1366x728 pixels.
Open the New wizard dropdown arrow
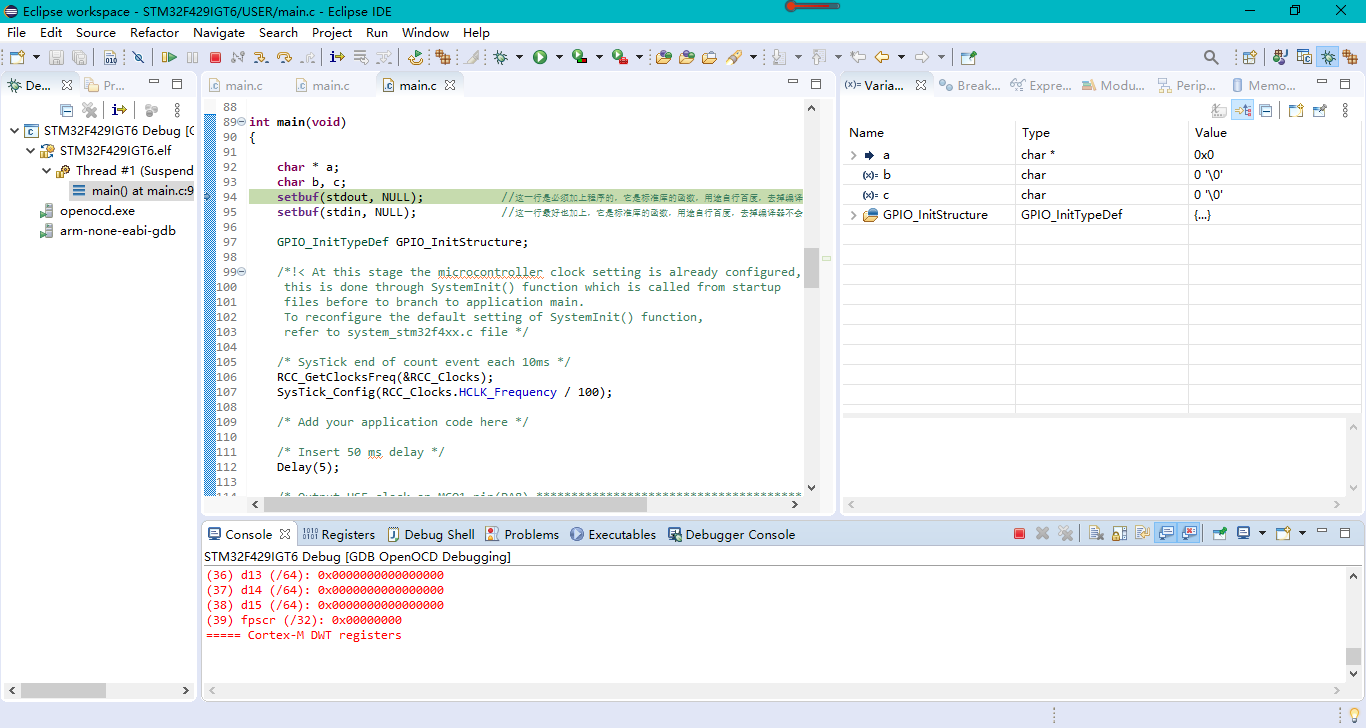click(37, 57)
